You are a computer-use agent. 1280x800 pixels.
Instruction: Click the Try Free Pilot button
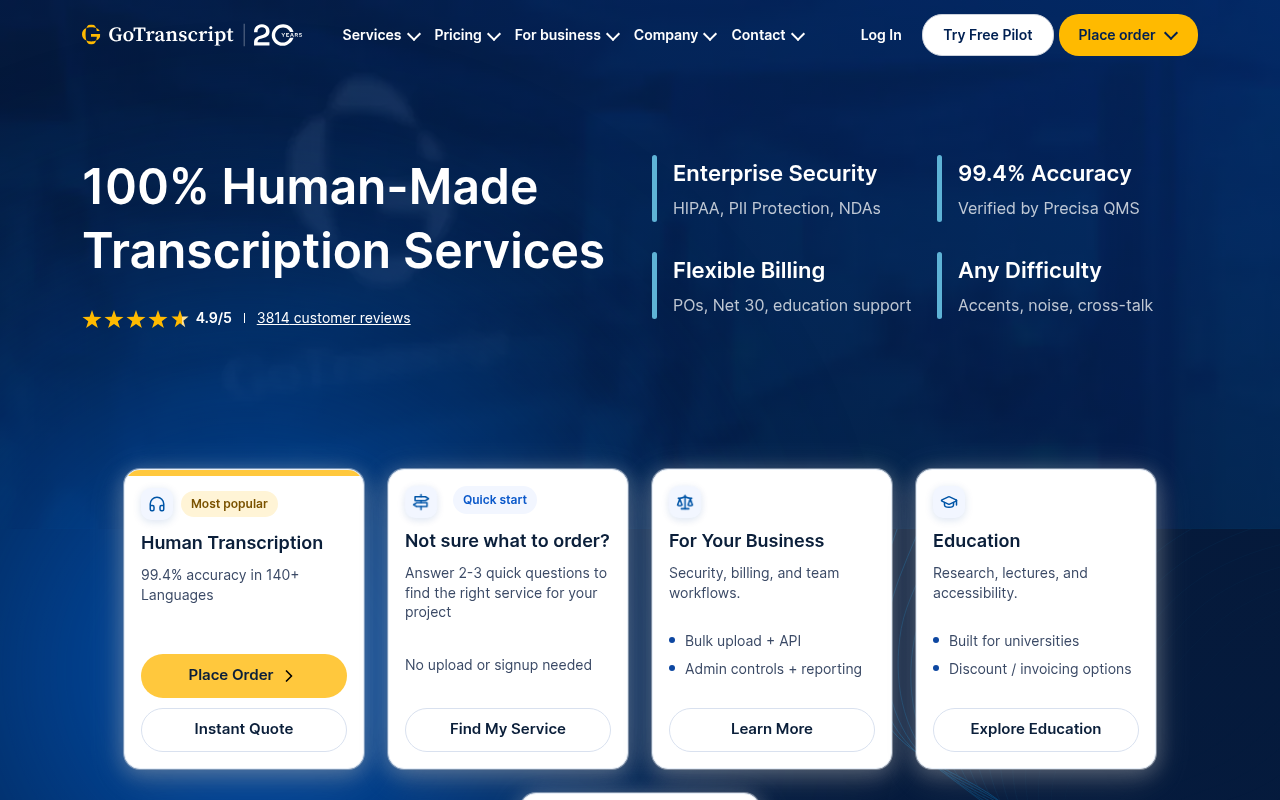(x=988, y=35)
